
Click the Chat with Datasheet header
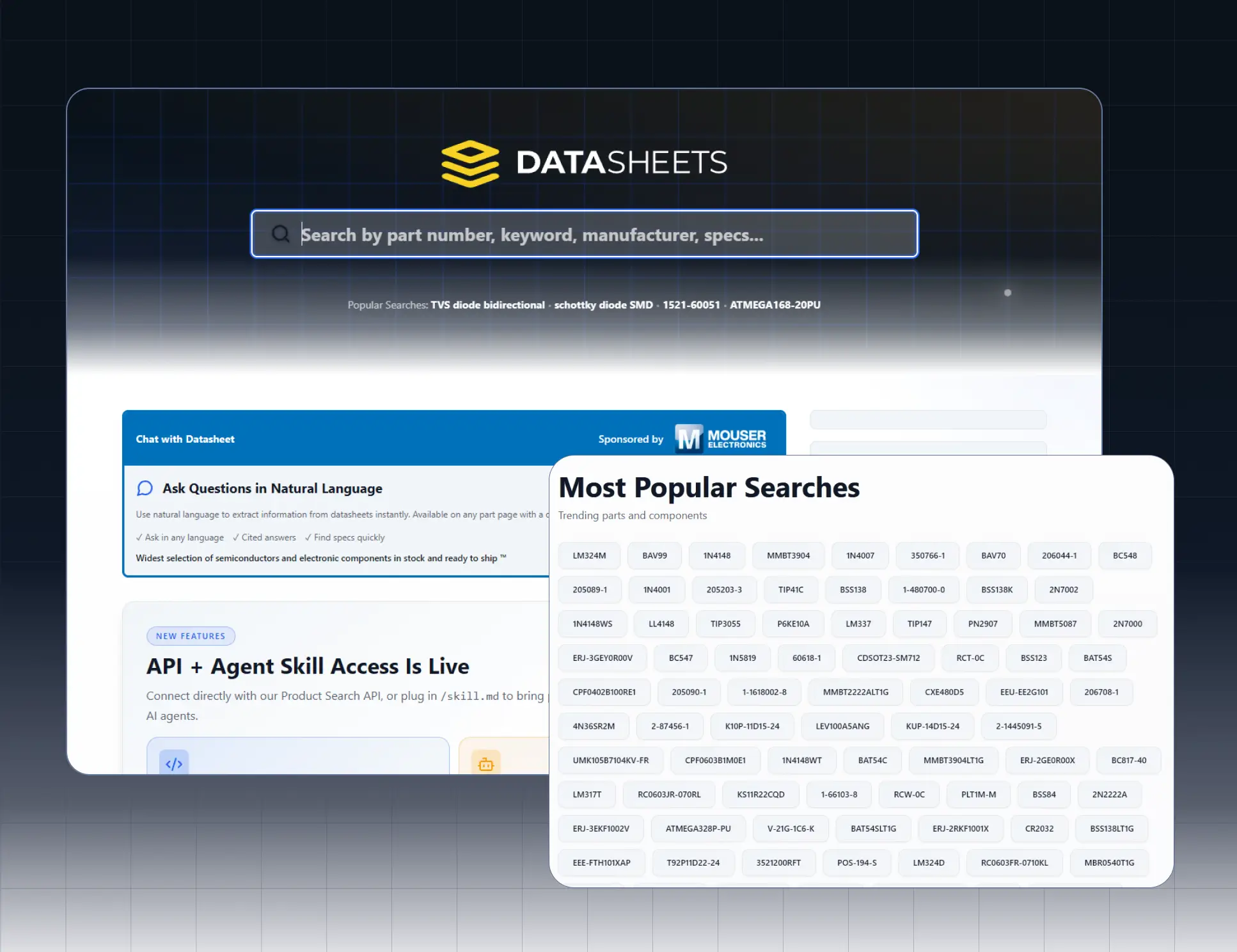click(x=185, y=439)
